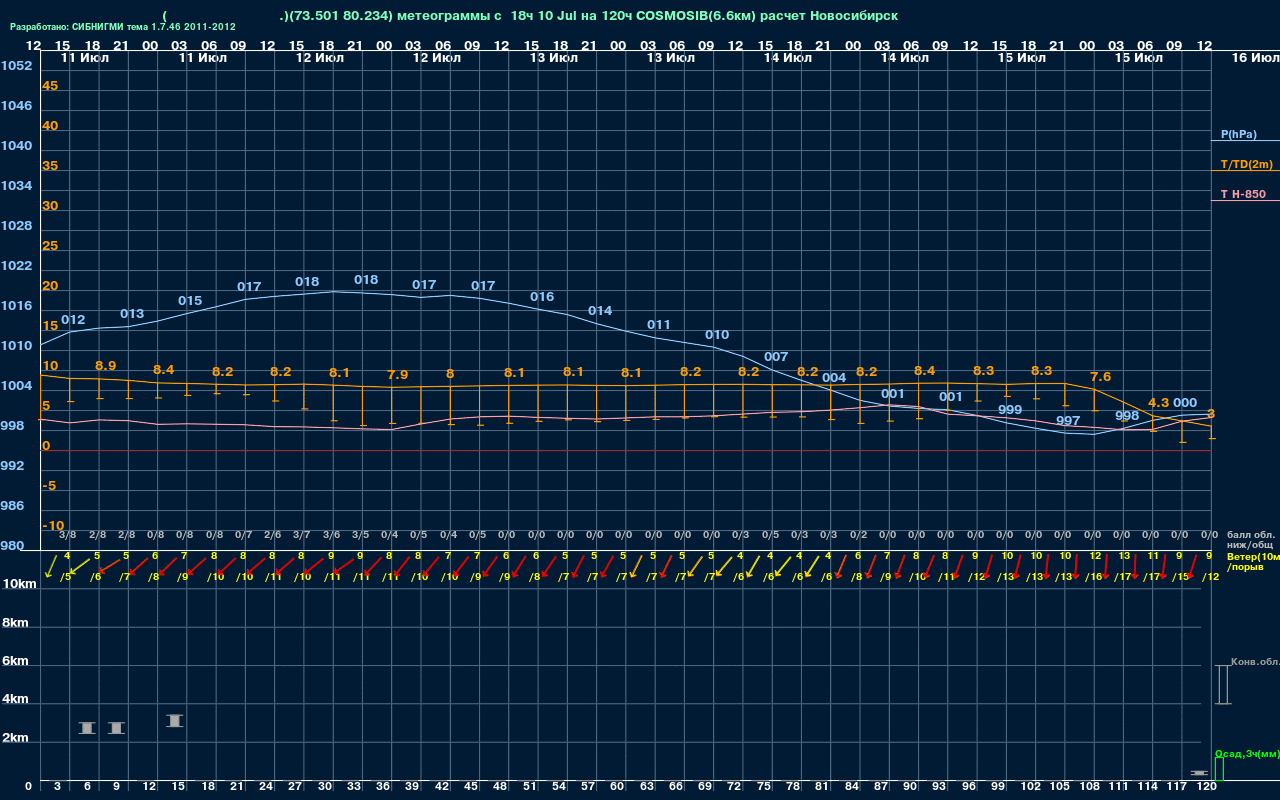Click the балл обл. ниж/общ label
Image resolution: width=1280 pixels, height=800 pixels.
1250,539
